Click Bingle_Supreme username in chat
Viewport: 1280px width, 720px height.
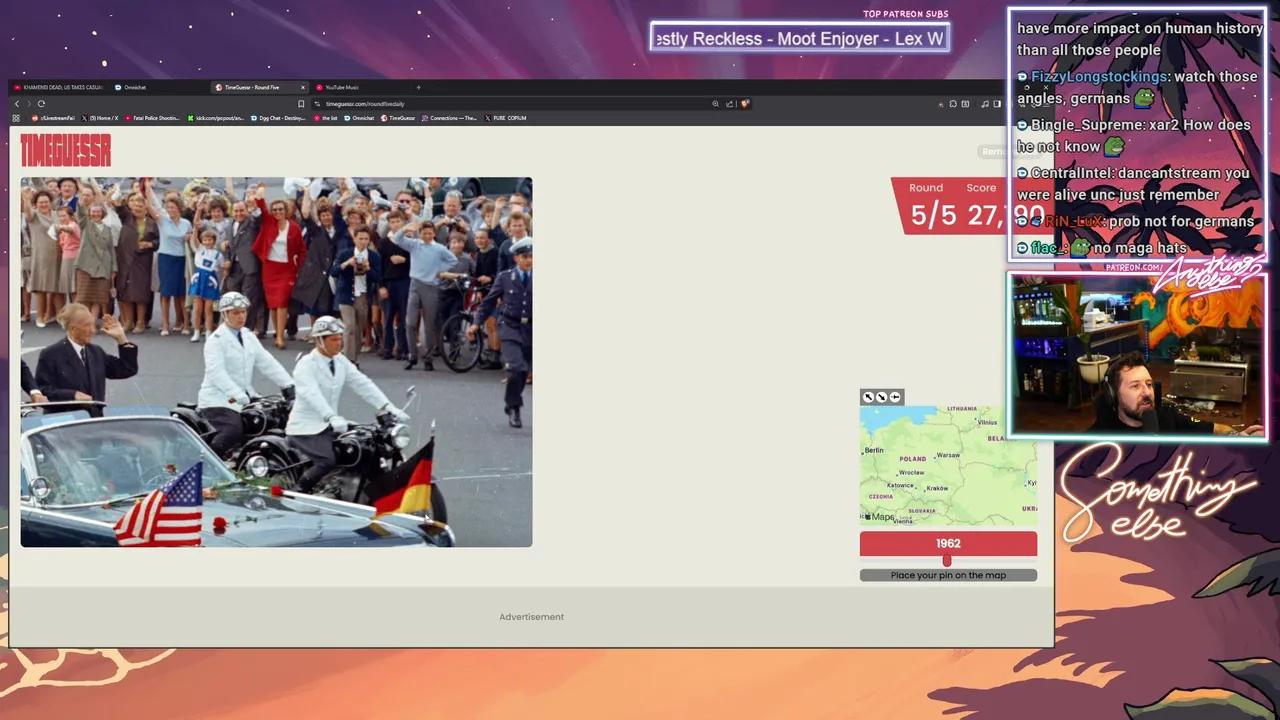[x=1101, y=124]
